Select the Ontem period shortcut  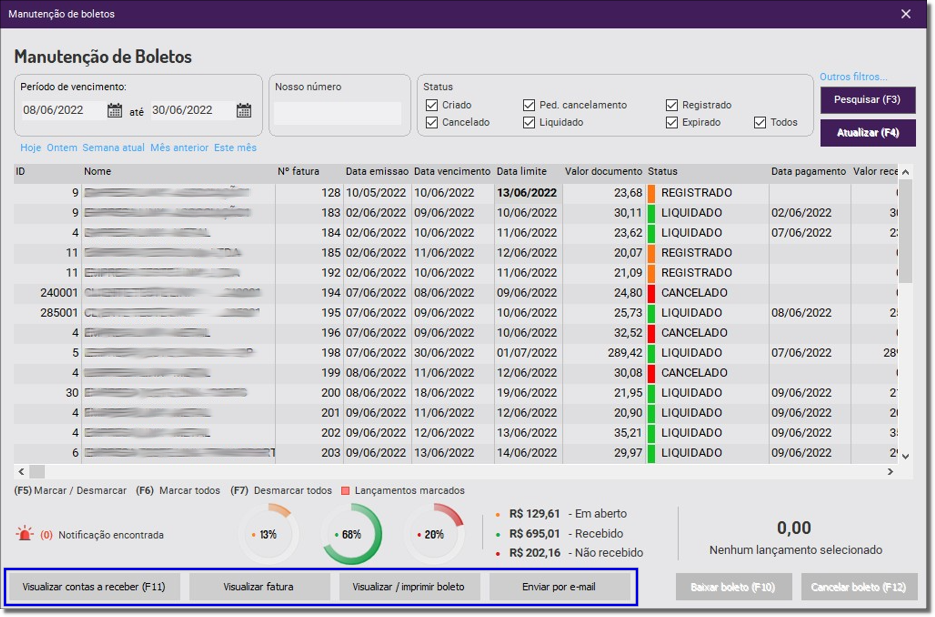tap(62, 147)
